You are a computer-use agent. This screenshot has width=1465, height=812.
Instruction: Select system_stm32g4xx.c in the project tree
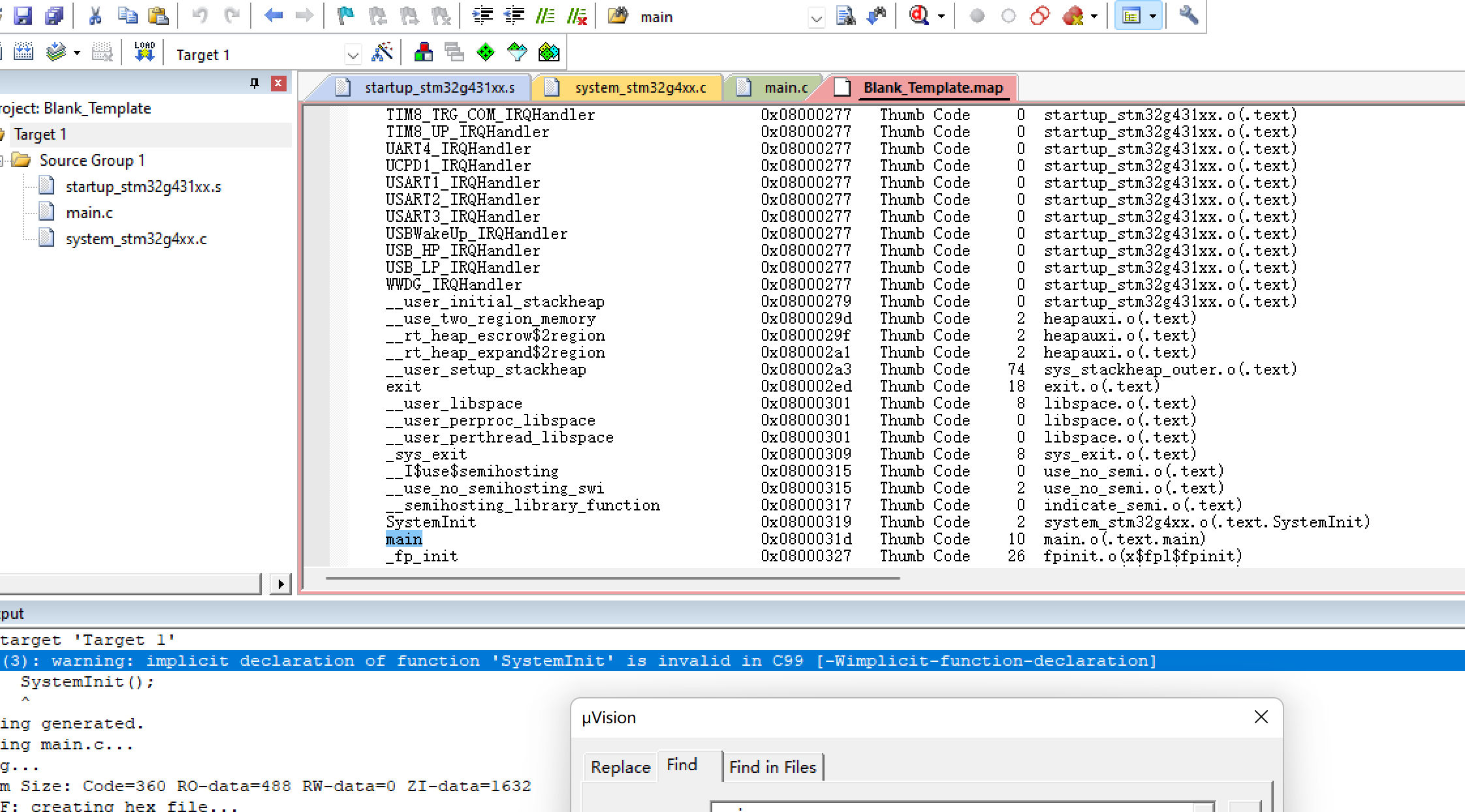point(136,239)
